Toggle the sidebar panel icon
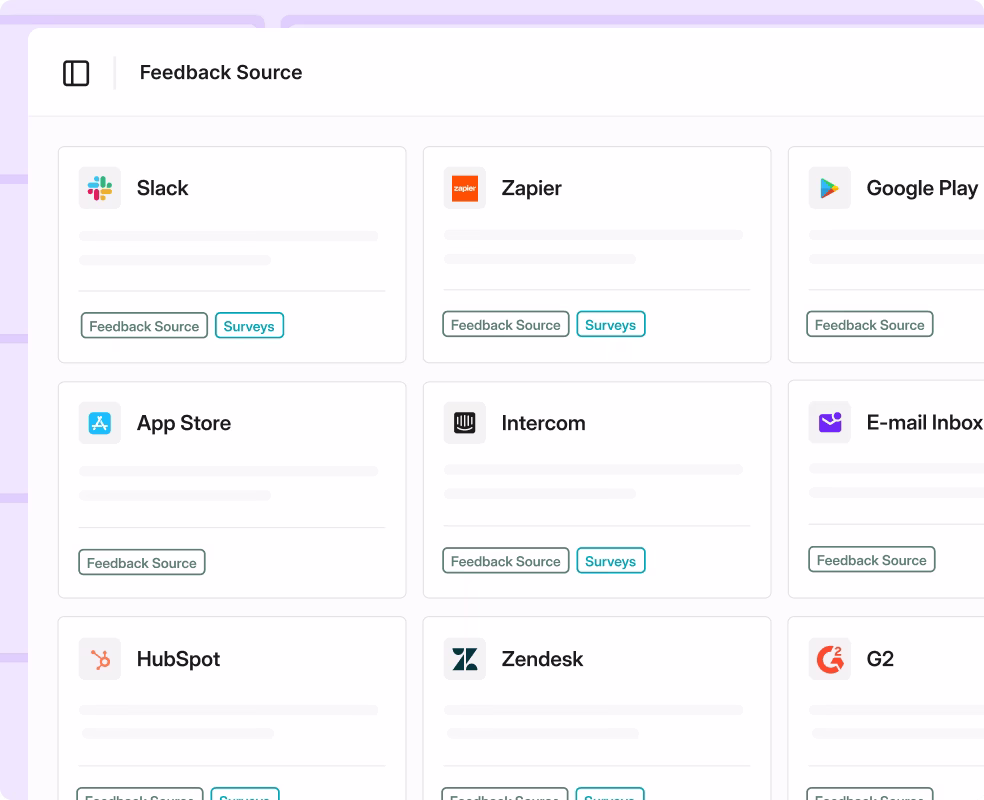The image size is (984, 800). click(76, 73)
